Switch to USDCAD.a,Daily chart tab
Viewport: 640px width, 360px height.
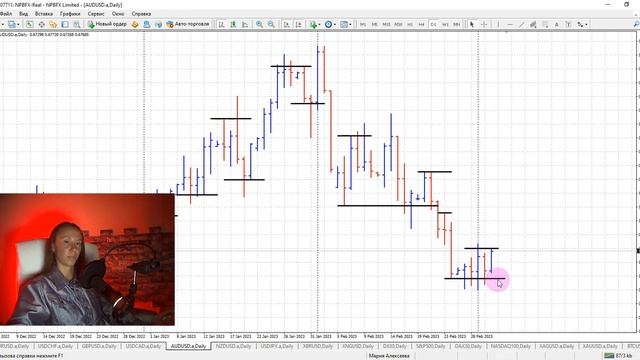point(143,346)
